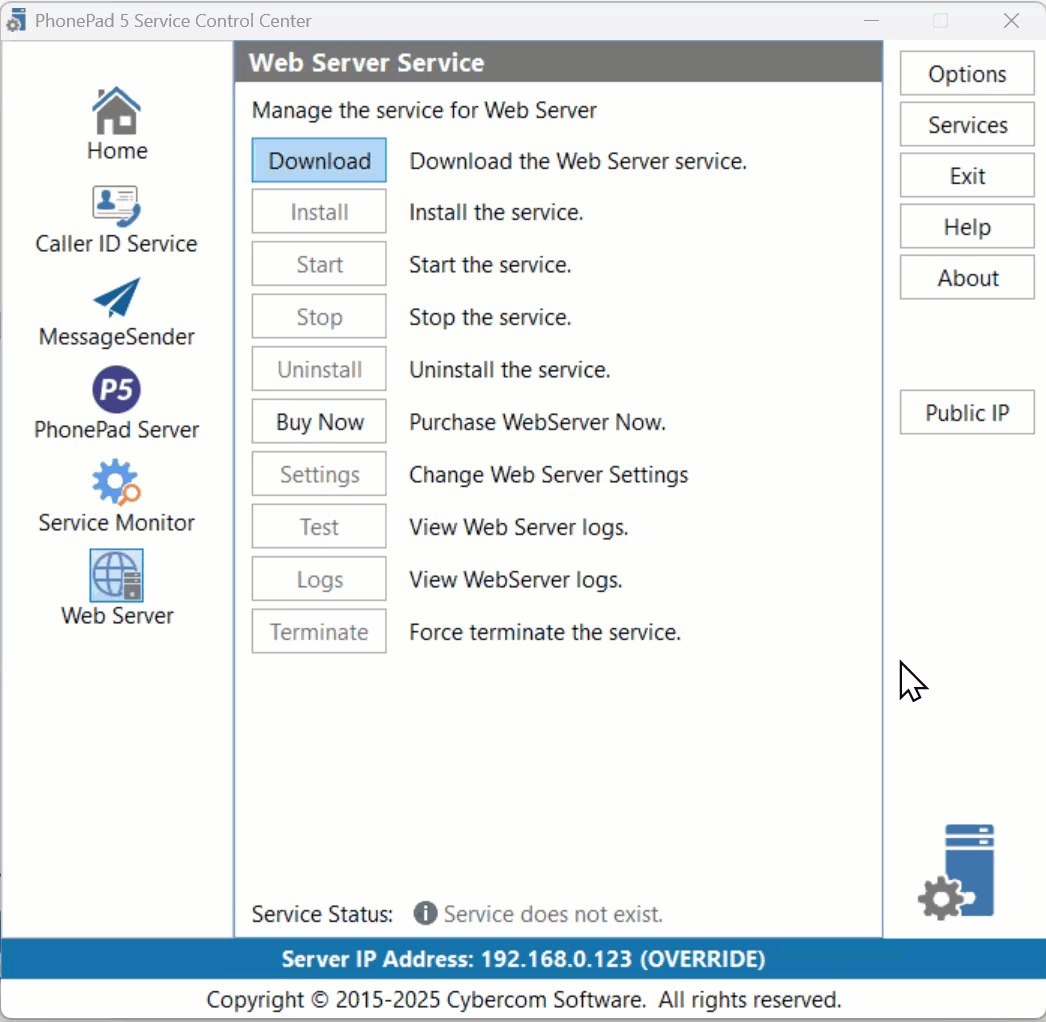Click the Start service button

pyautogui.click(x=319, y=264)
